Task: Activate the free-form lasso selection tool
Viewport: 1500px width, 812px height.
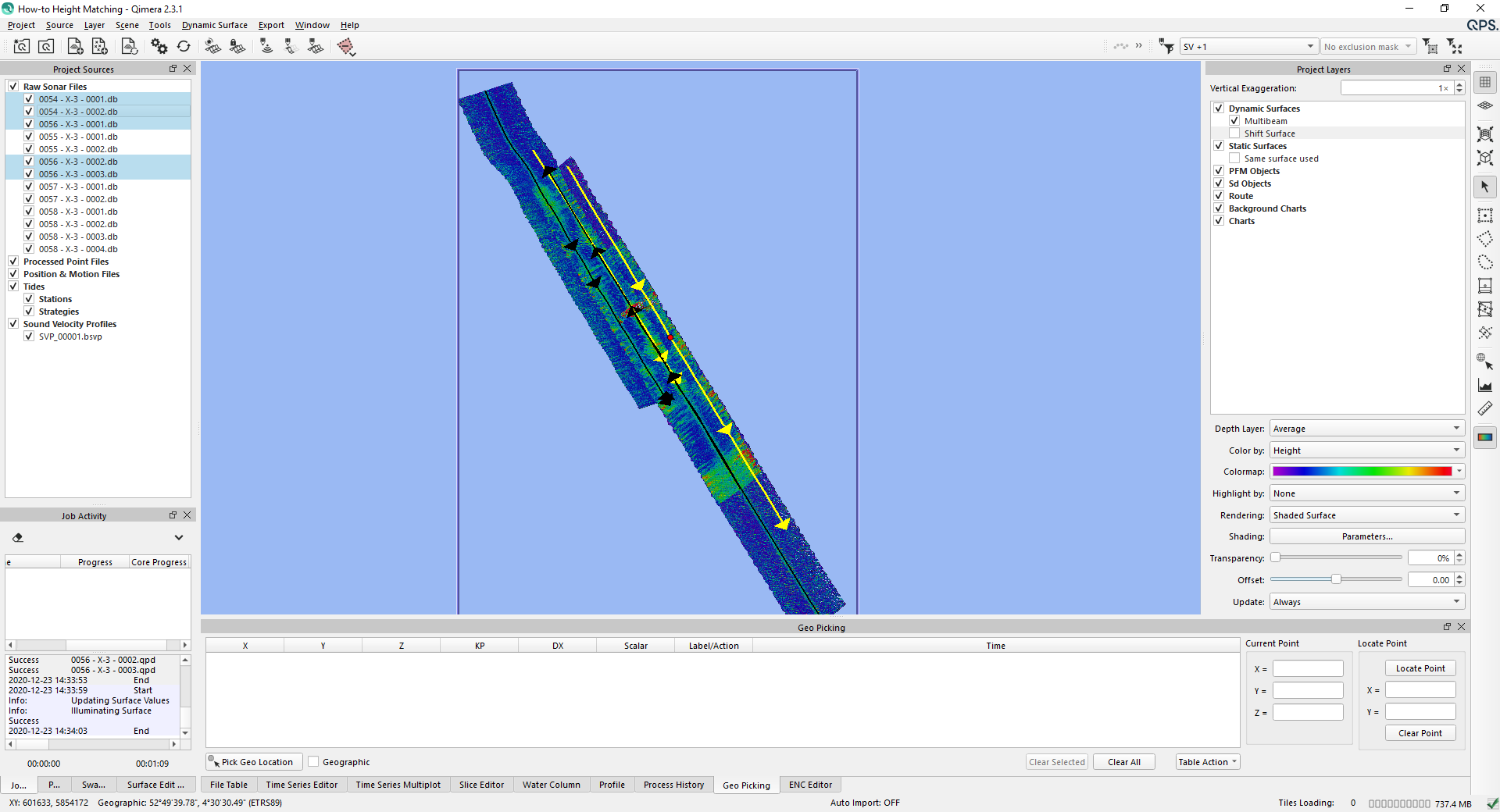Action: tap(1485, 262)
